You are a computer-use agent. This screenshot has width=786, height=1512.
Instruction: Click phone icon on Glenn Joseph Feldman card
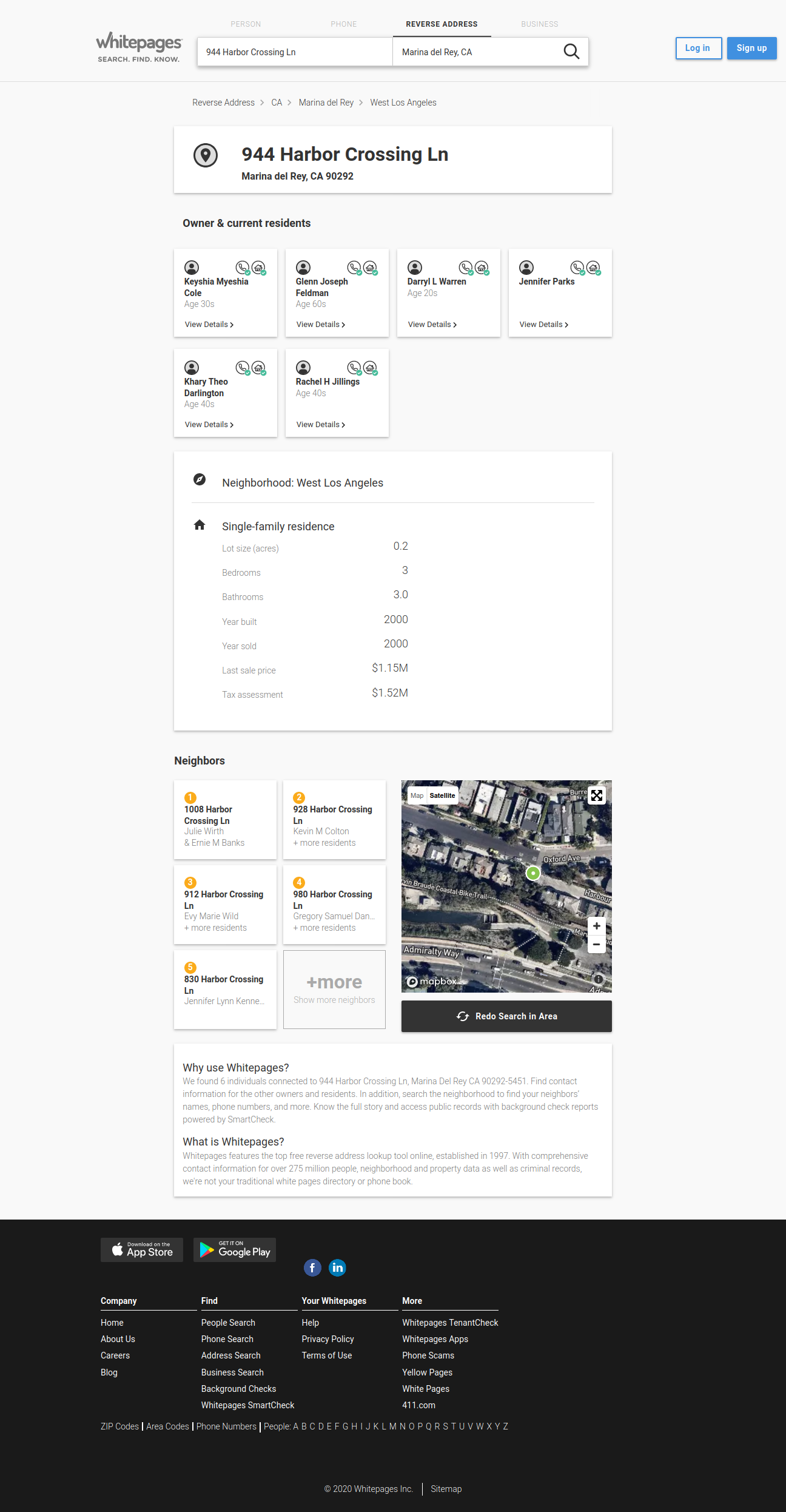354,268
